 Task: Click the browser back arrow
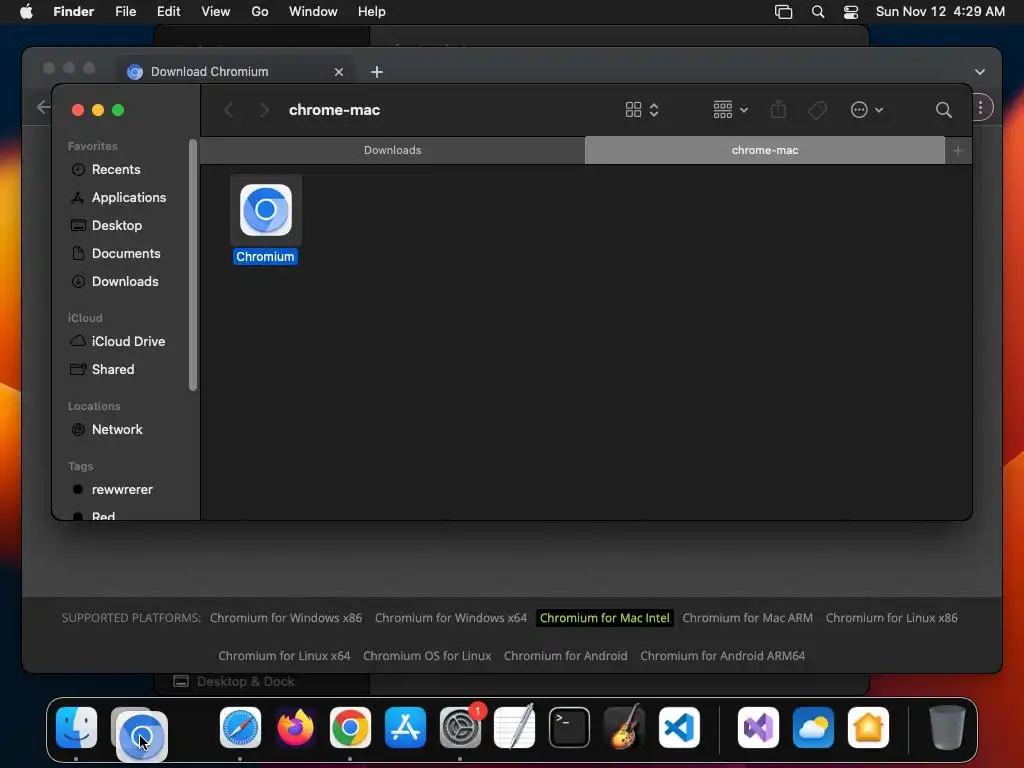click(x=43, y=107)
